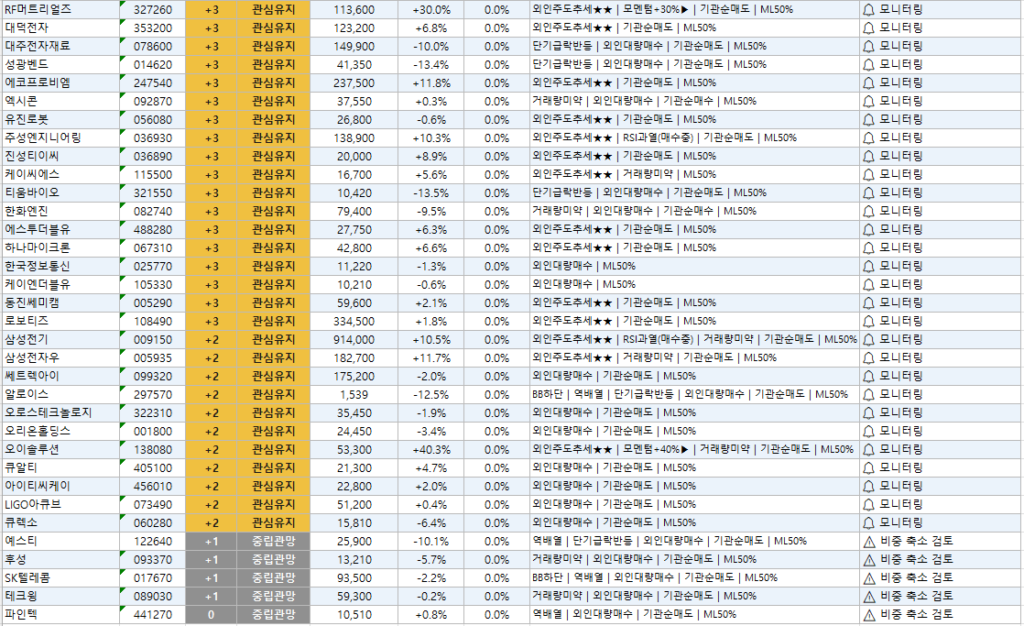
Task: Click the bell icon in 하나마이크론 row
Action: (869, 248)
